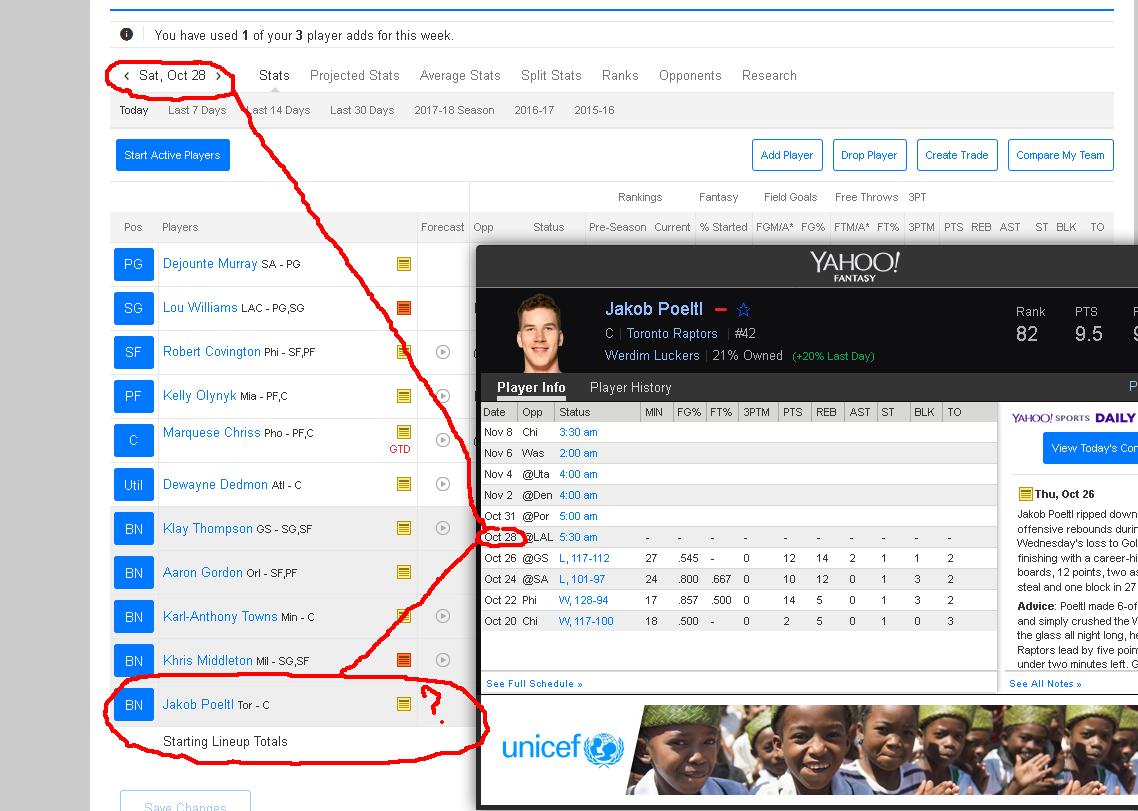Viewport: 1138px width, 811px height.
Task: Play forecast video for Kelly Olynyk
Action: tap(443, 396)
